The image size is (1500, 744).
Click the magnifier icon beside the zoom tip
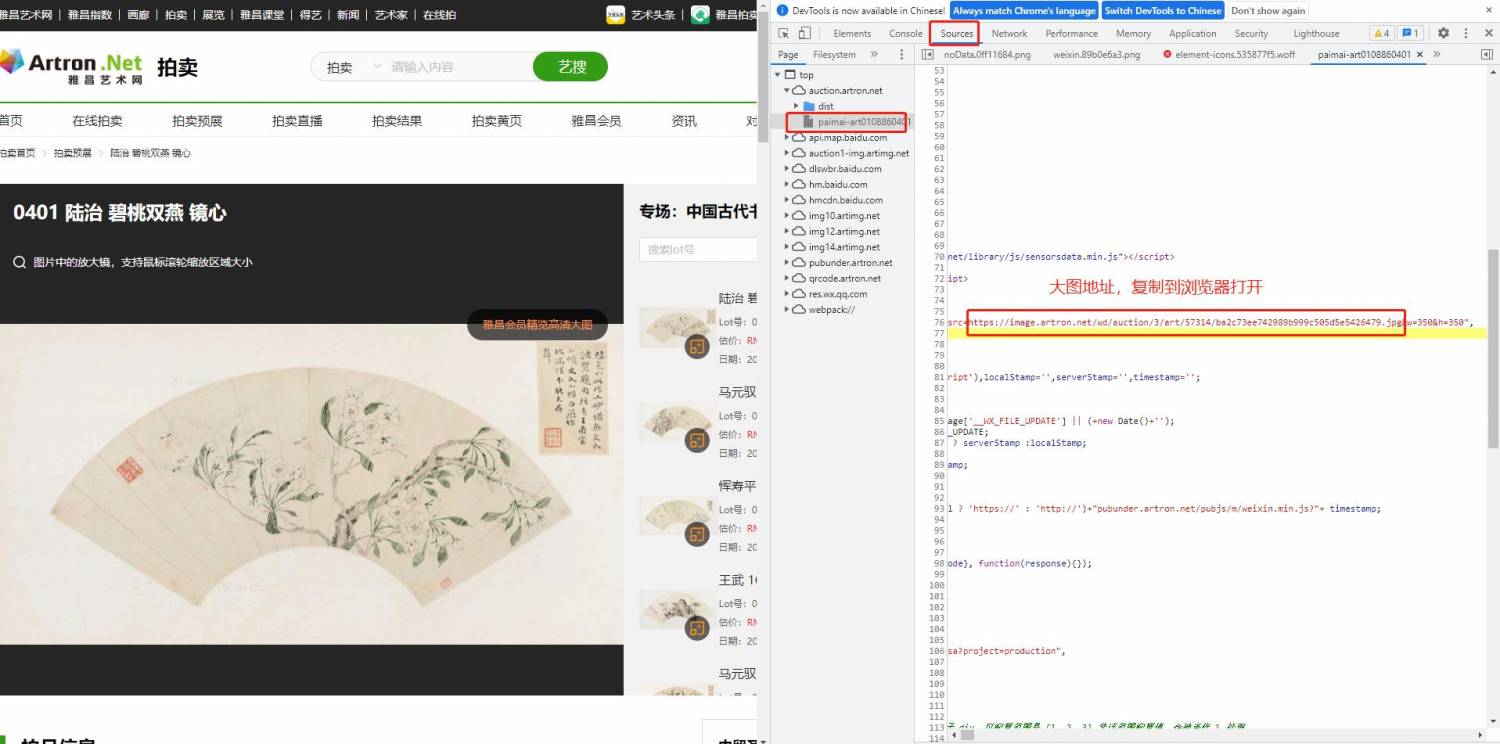20,262
